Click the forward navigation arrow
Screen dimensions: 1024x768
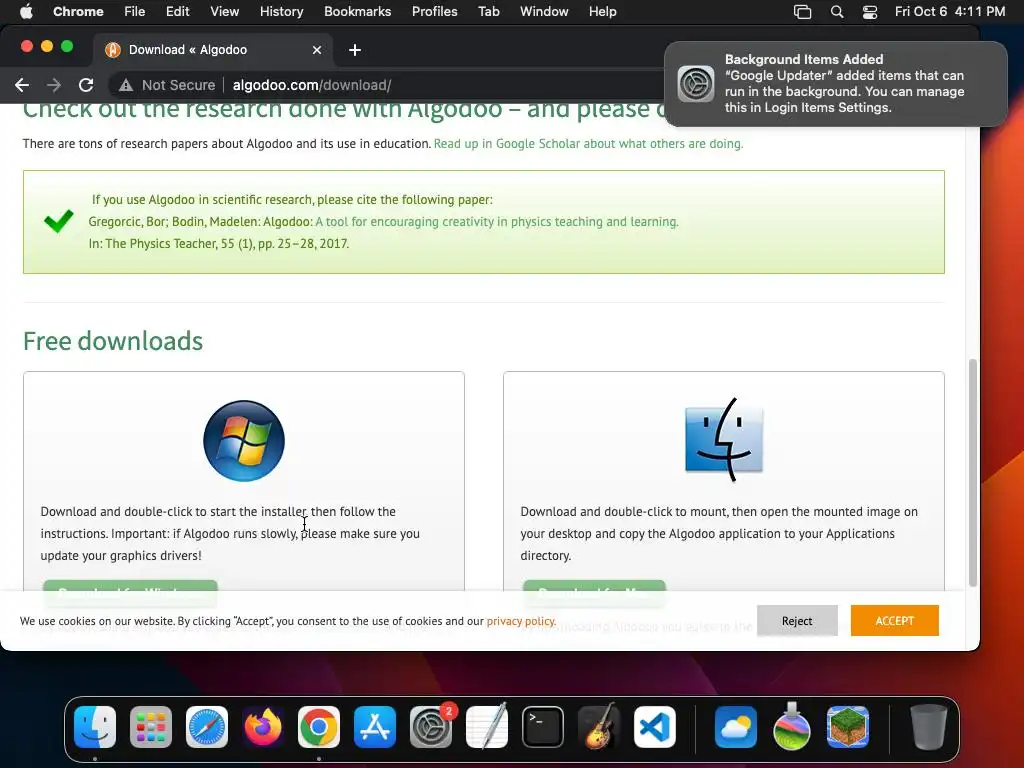click(54, 85)
